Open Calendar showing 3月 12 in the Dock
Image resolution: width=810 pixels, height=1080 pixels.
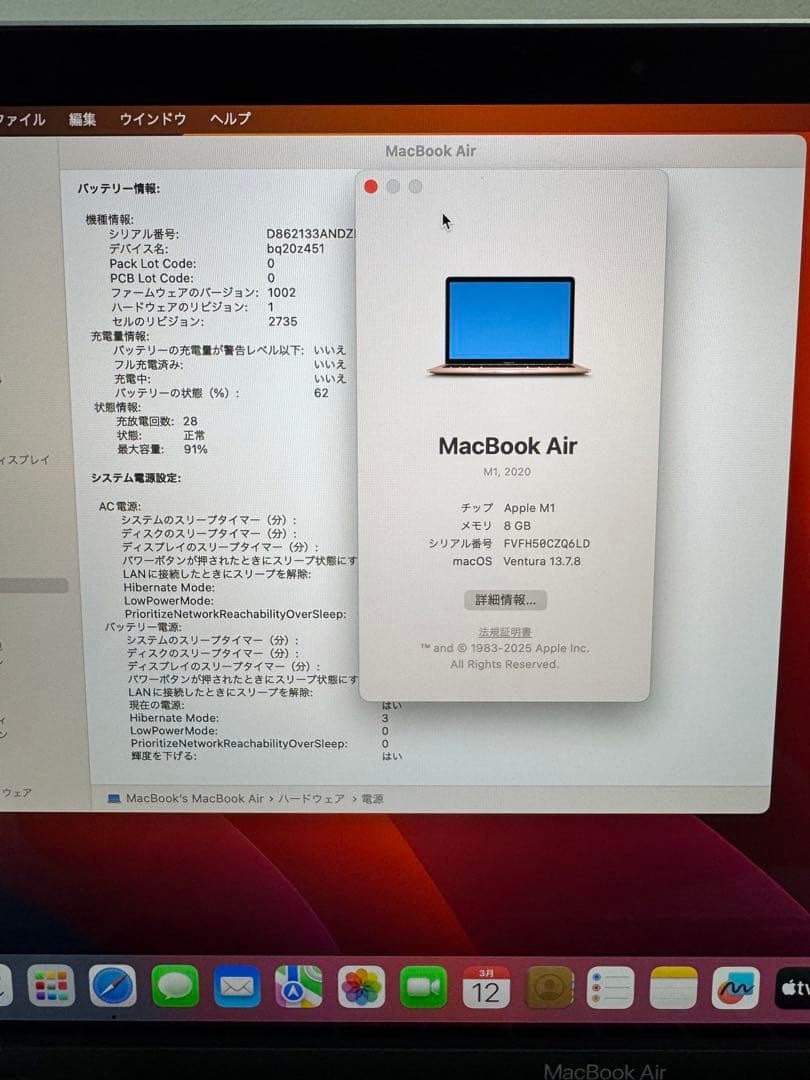[486, 986]
